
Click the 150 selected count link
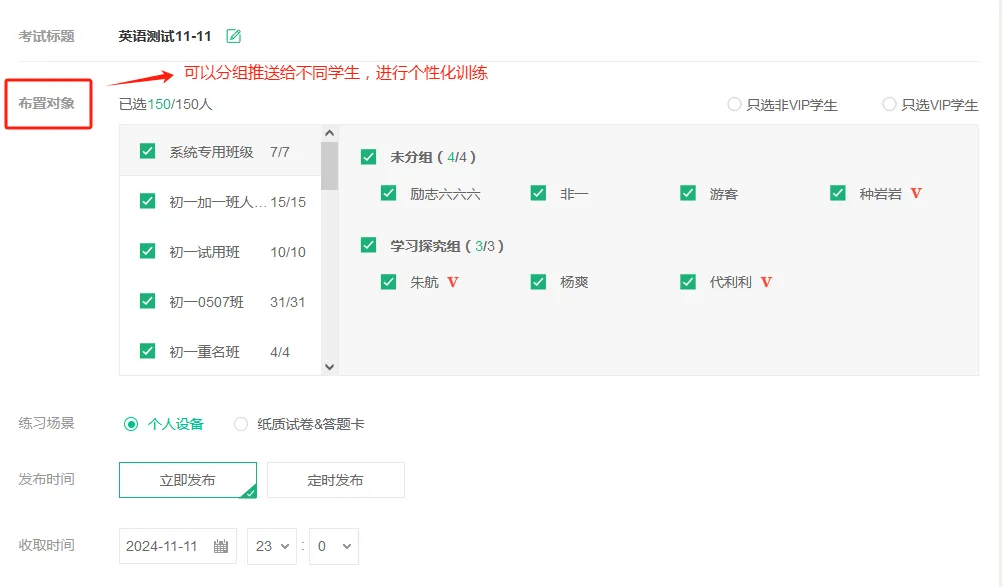[x=160, y=103]
